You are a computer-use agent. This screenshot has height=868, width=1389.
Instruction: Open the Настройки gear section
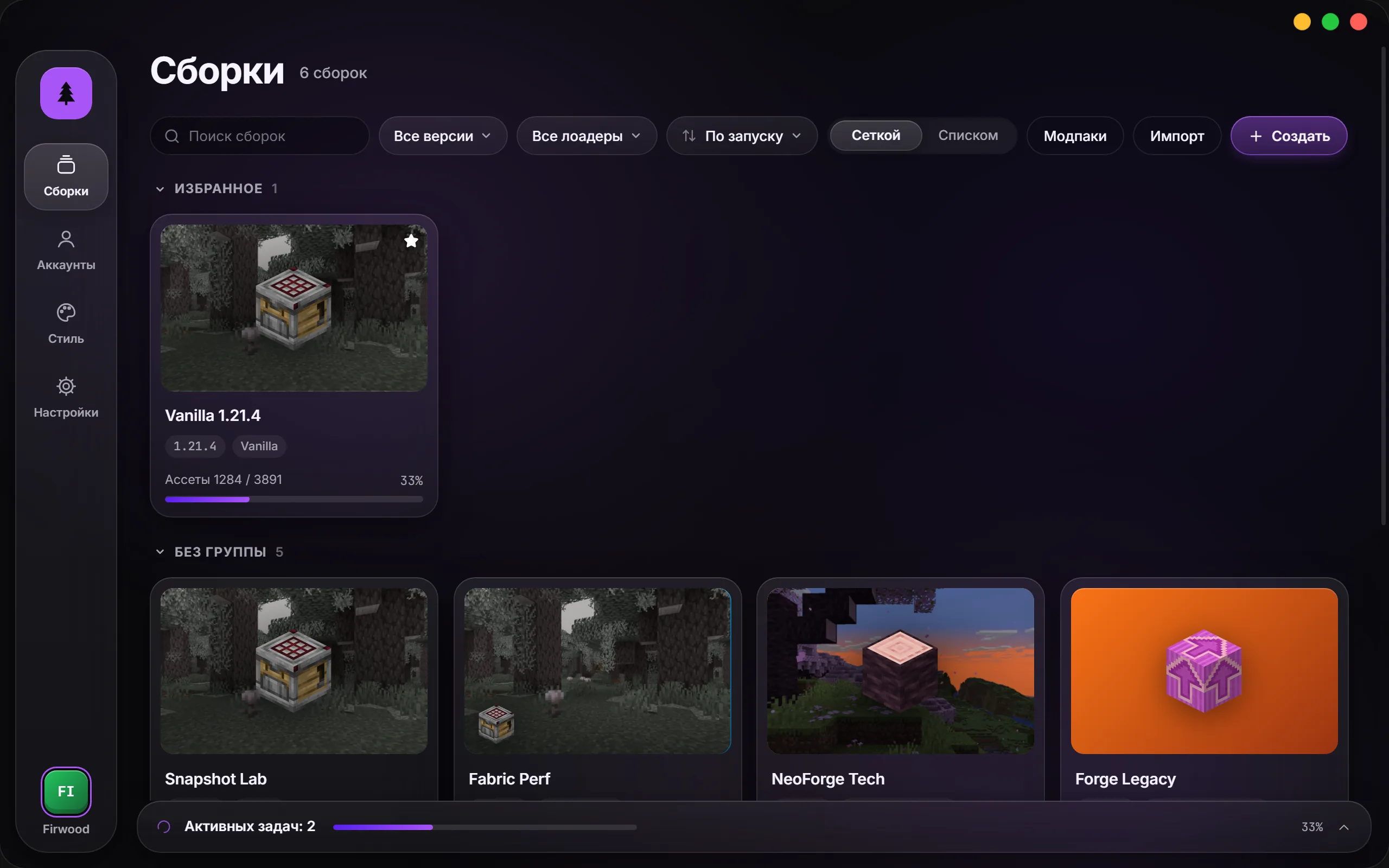coord(66,397)
